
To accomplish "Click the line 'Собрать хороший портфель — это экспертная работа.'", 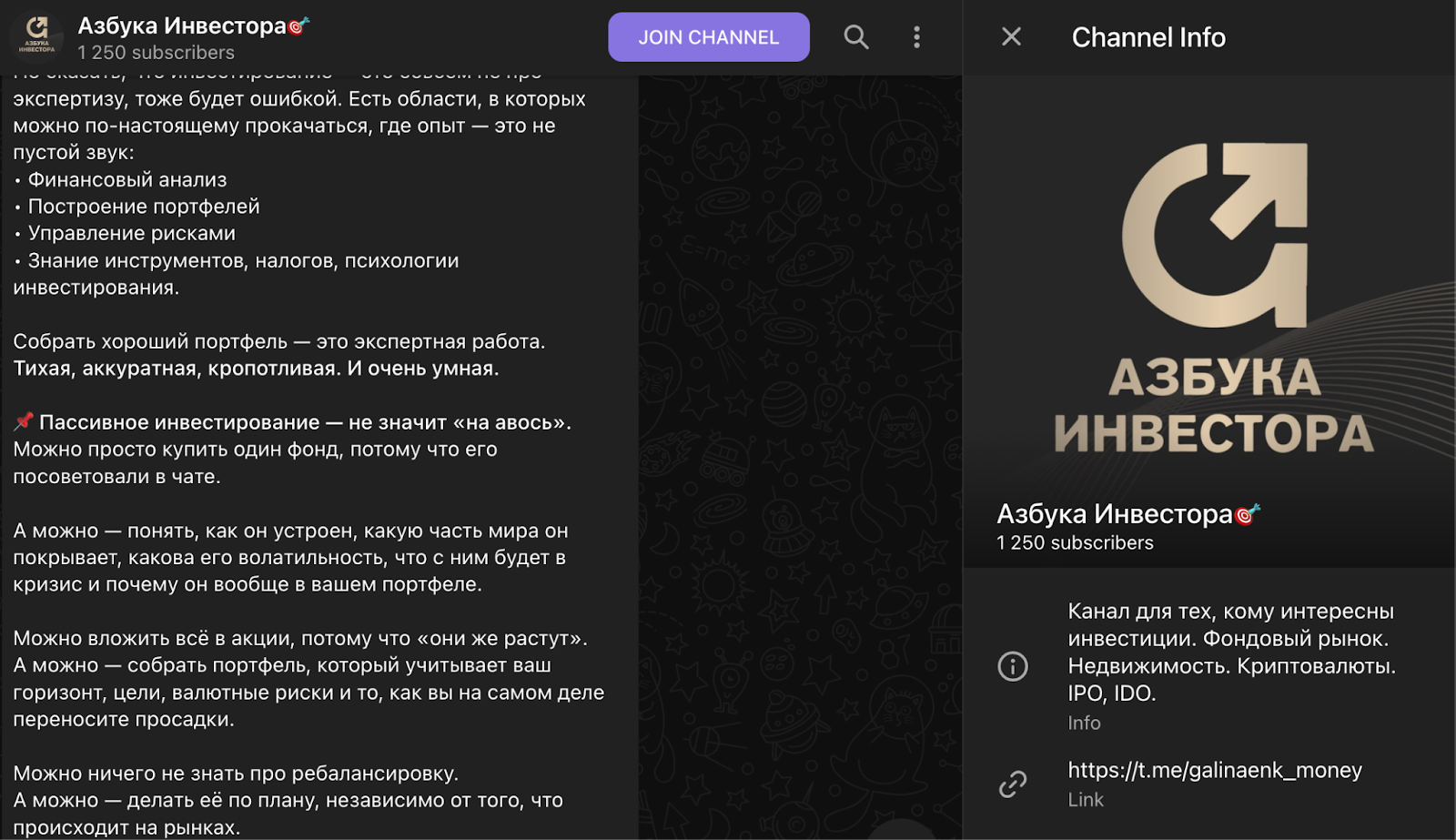I will (279, 342).
